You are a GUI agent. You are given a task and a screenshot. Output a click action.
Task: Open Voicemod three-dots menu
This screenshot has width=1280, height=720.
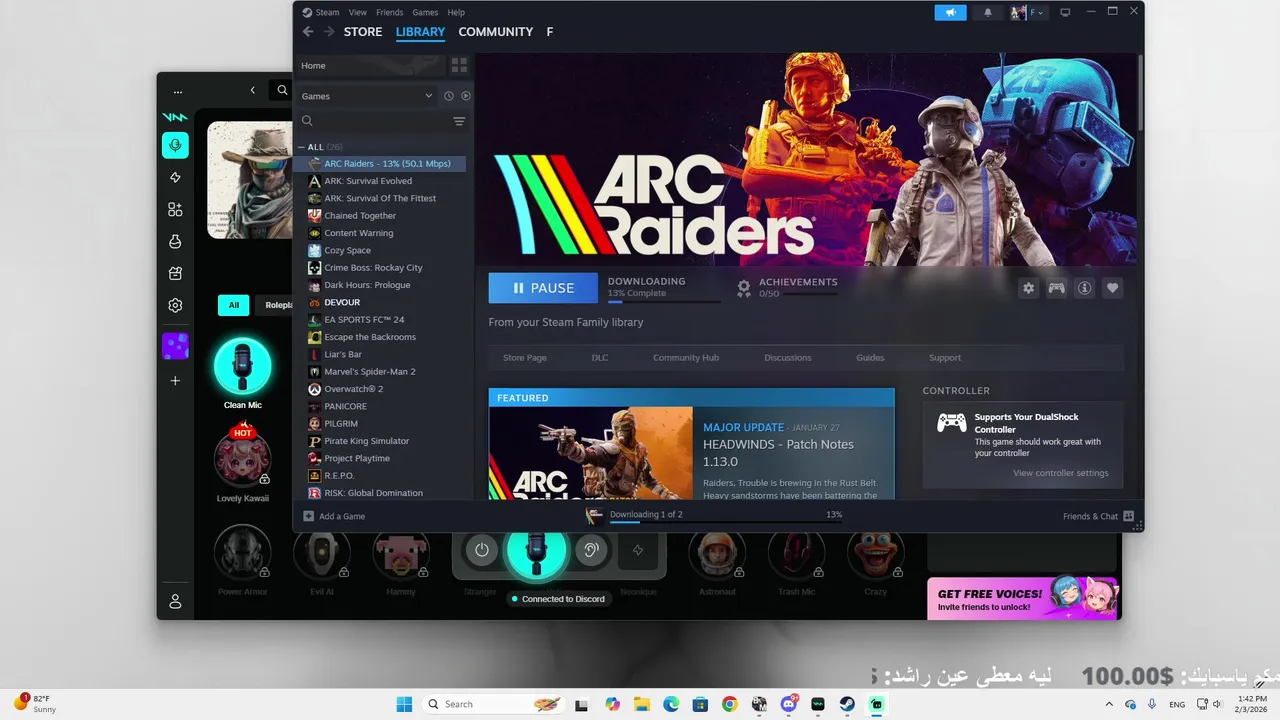coord(178,91)
